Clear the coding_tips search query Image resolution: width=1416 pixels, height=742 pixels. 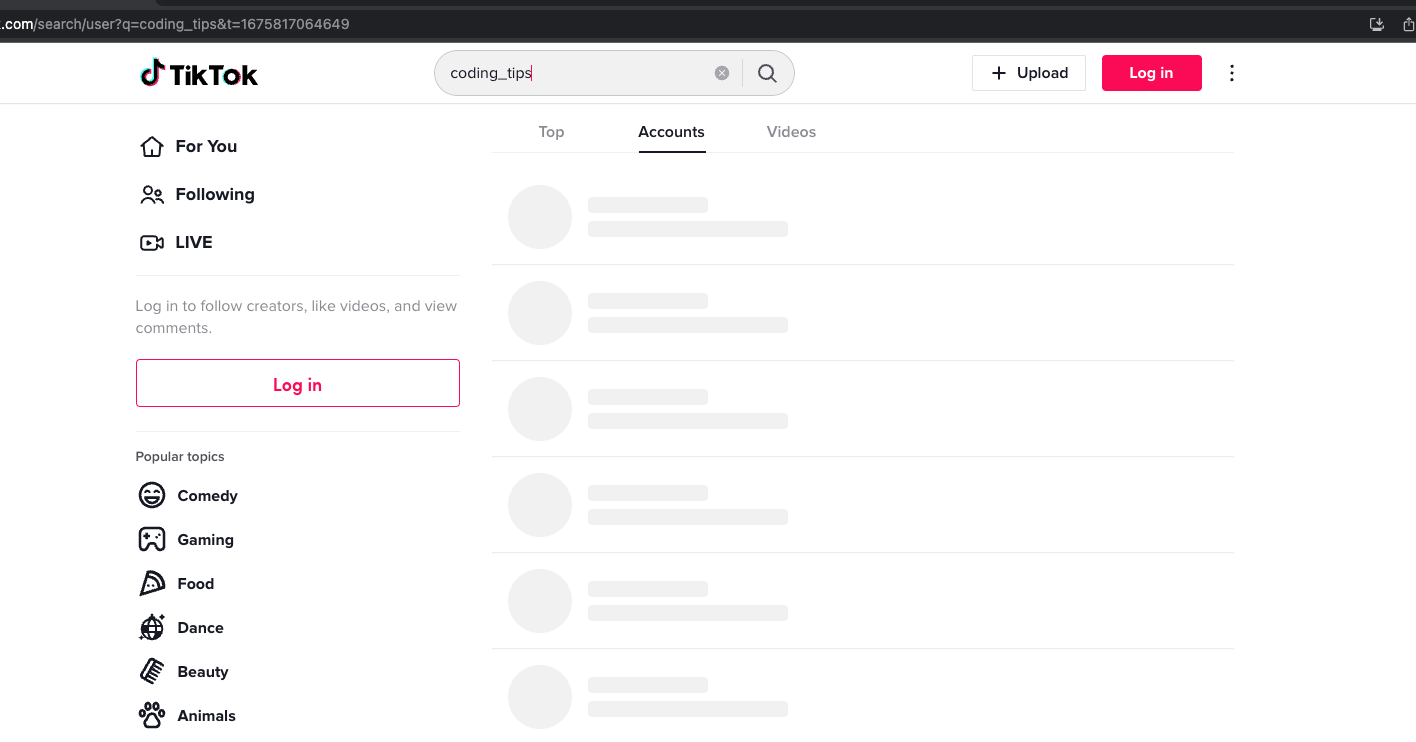(721, 71)
